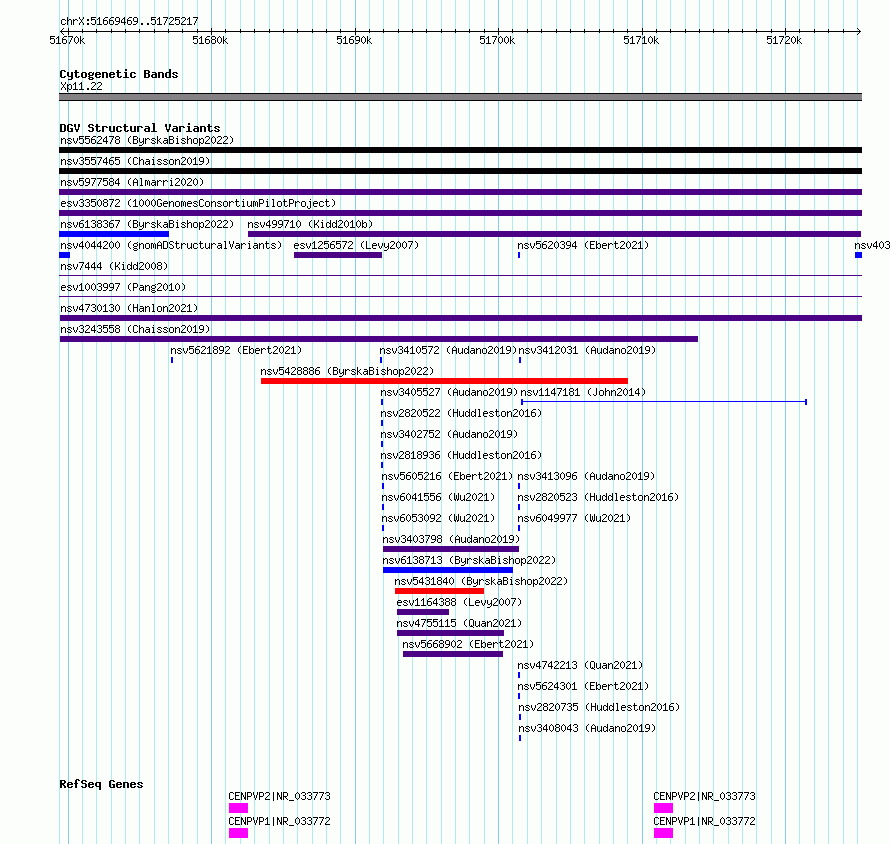Image resolution: width=890 pixels, height=844 pixels.
Task: Select left CENPVP1|NR_033772 magenta gene box
Action: point(238,833)
